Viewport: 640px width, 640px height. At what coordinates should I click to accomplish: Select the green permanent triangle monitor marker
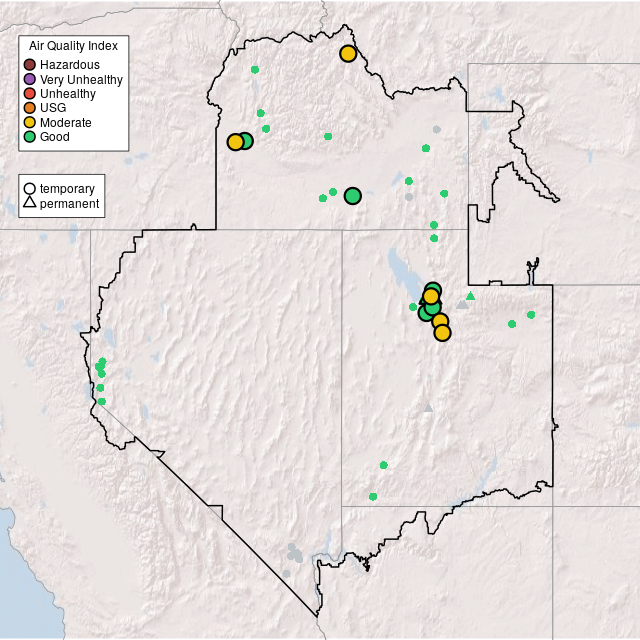[x=470, y=295]
